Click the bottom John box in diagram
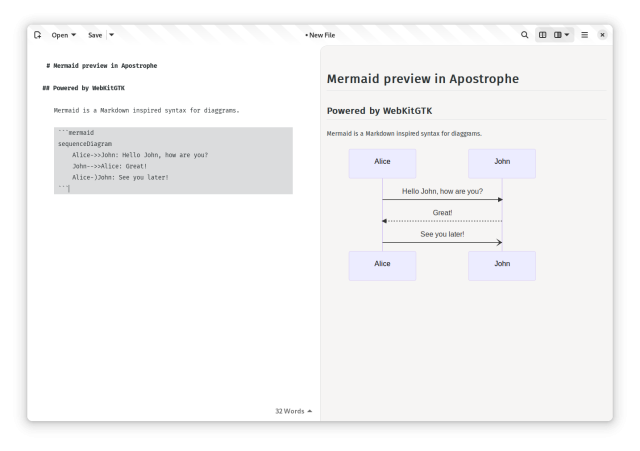 [502, 265]
